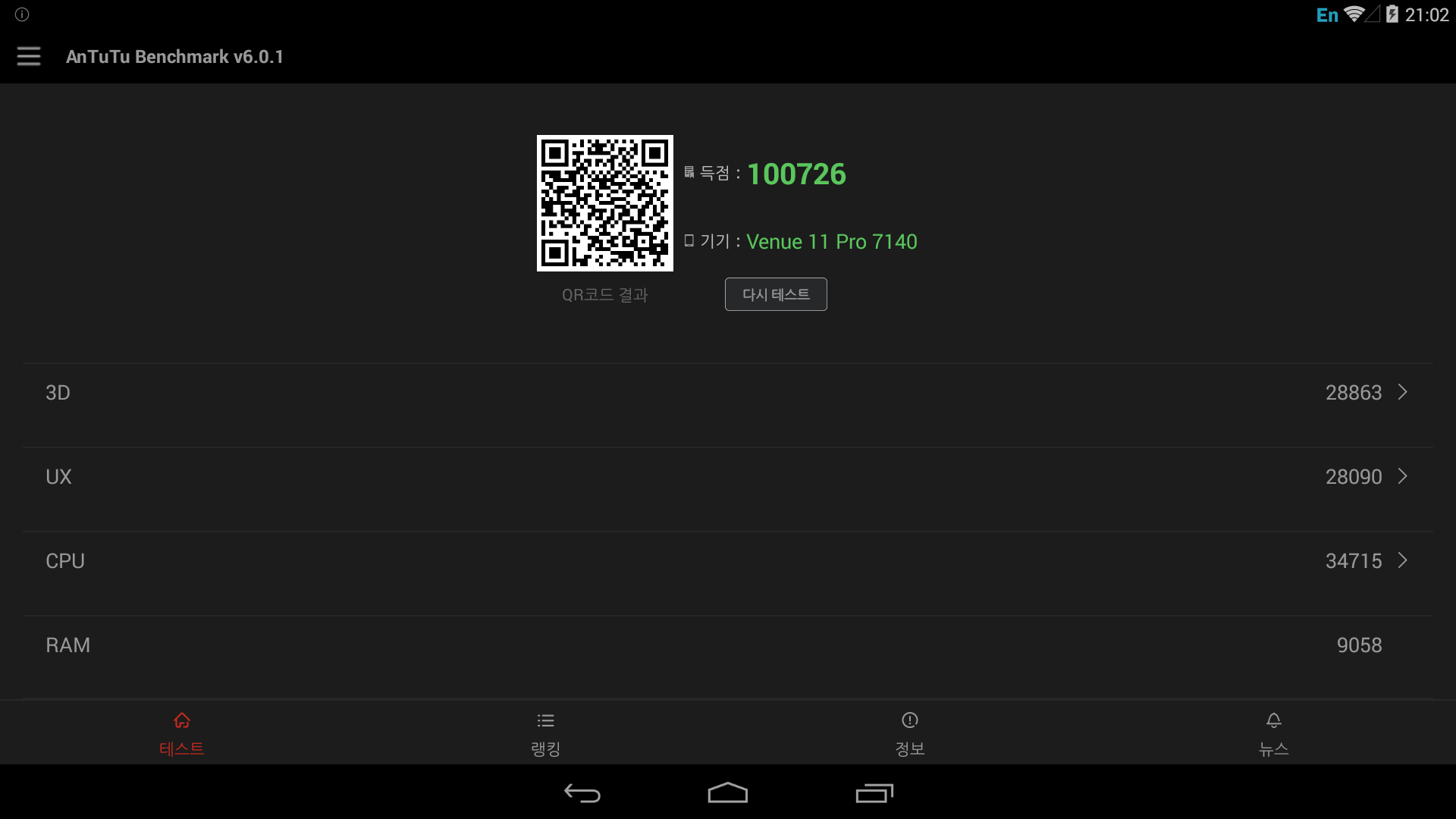
Task: Expand the UX score details
Action: pos(1403,476)
